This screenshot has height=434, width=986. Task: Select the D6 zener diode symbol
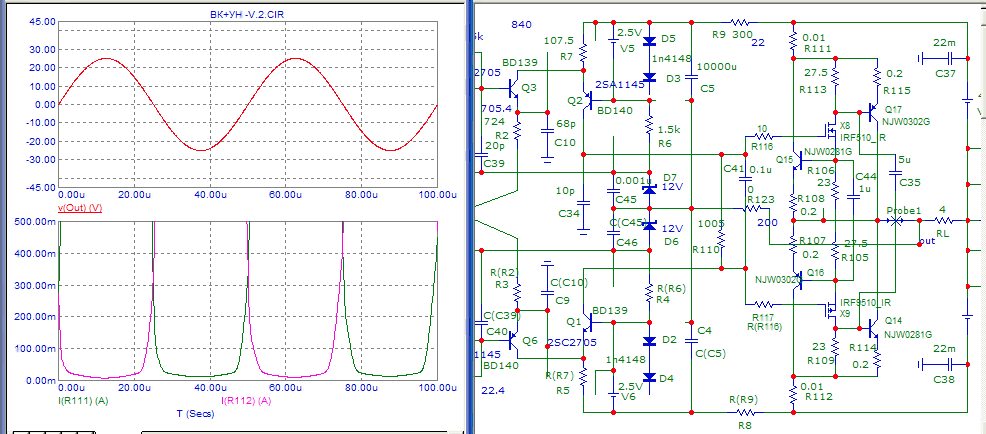(x=650, y=225)
